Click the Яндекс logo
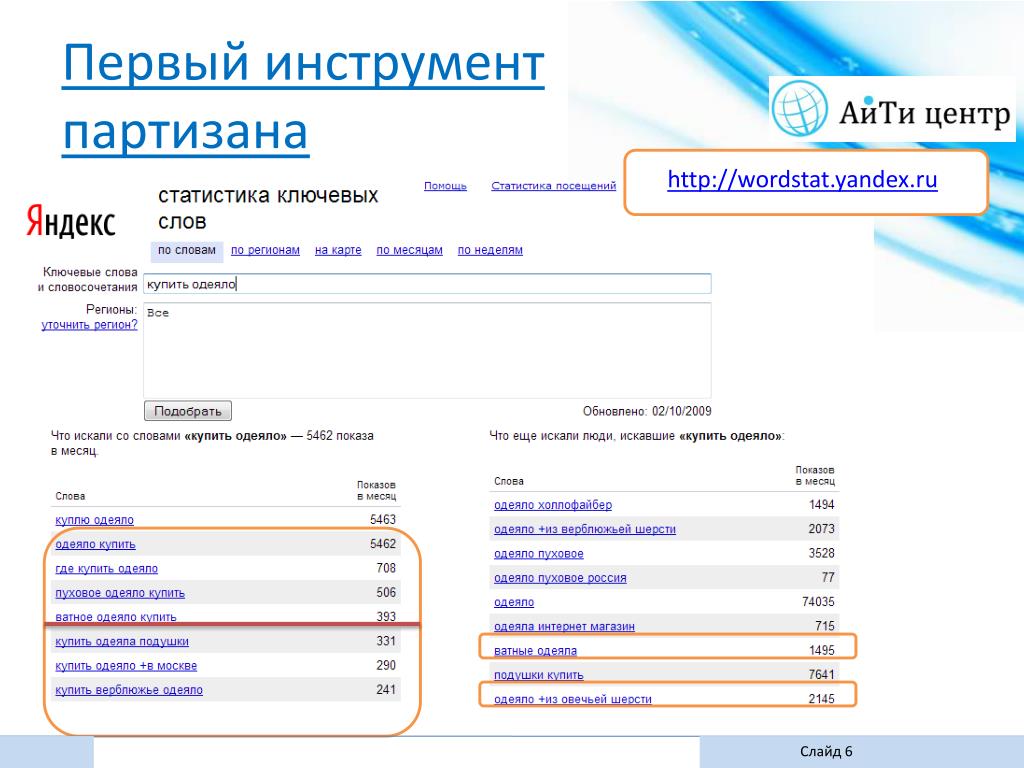This screenshot has height=768, width=1024. pyautogui.click(x=71, y=221)
